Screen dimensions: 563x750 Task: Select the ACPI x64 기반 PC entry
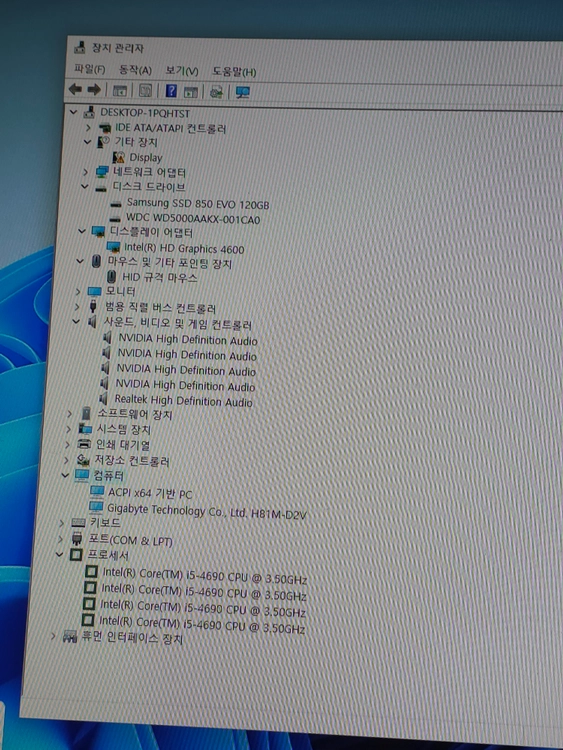[x=150, y=493]
